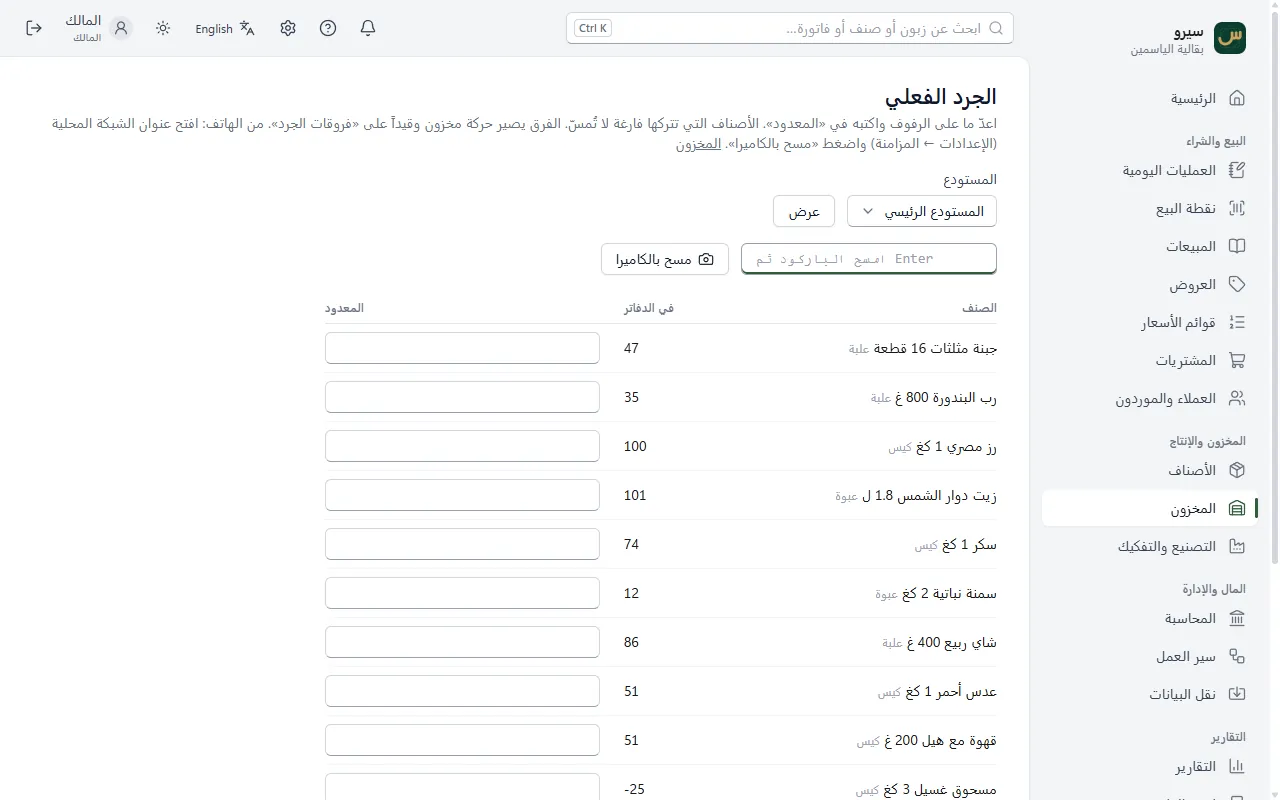Focus the barcode scan input field
The height and width of the screenshot is (800, 1280).
coord(869,258)
